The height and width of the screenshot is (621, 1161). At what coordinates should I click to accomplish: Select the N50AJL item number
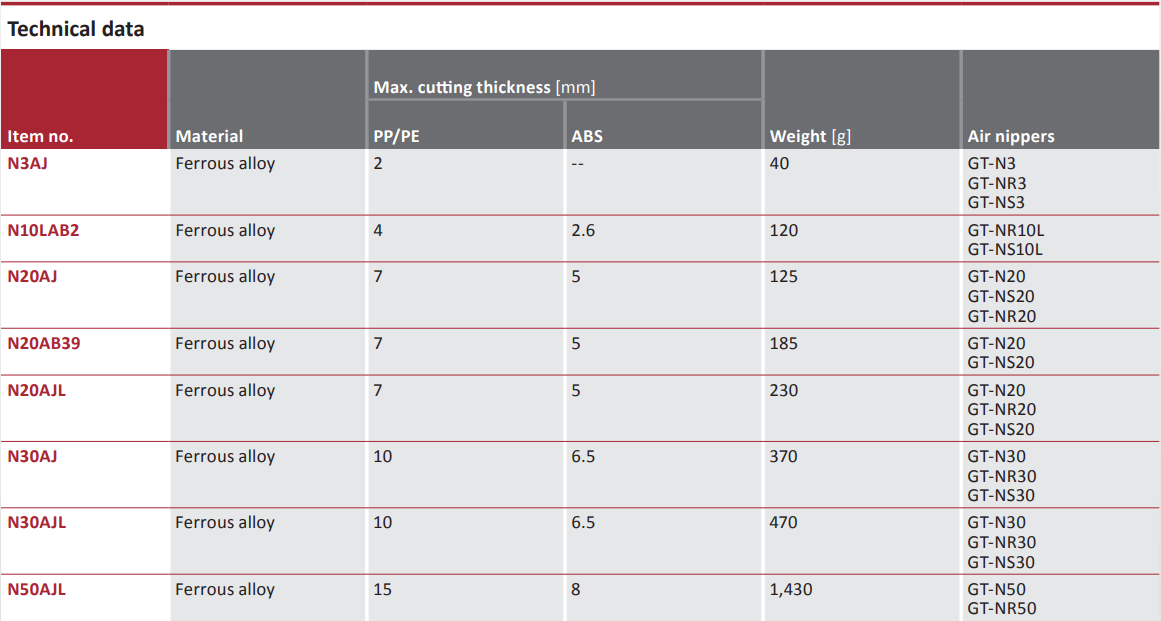36,589
